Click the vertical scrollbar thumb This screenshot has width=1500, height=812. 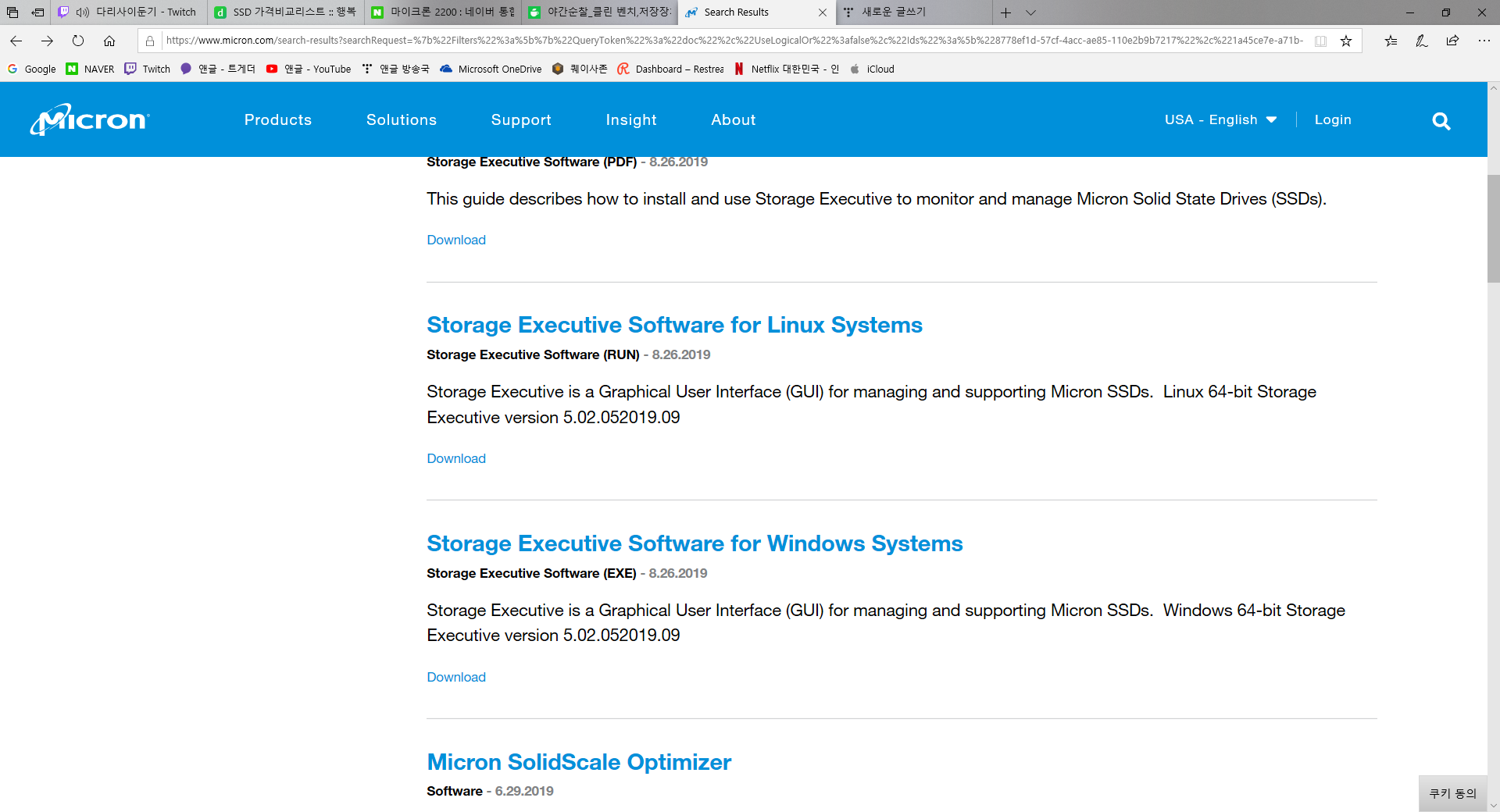[x=1494, y=228]
